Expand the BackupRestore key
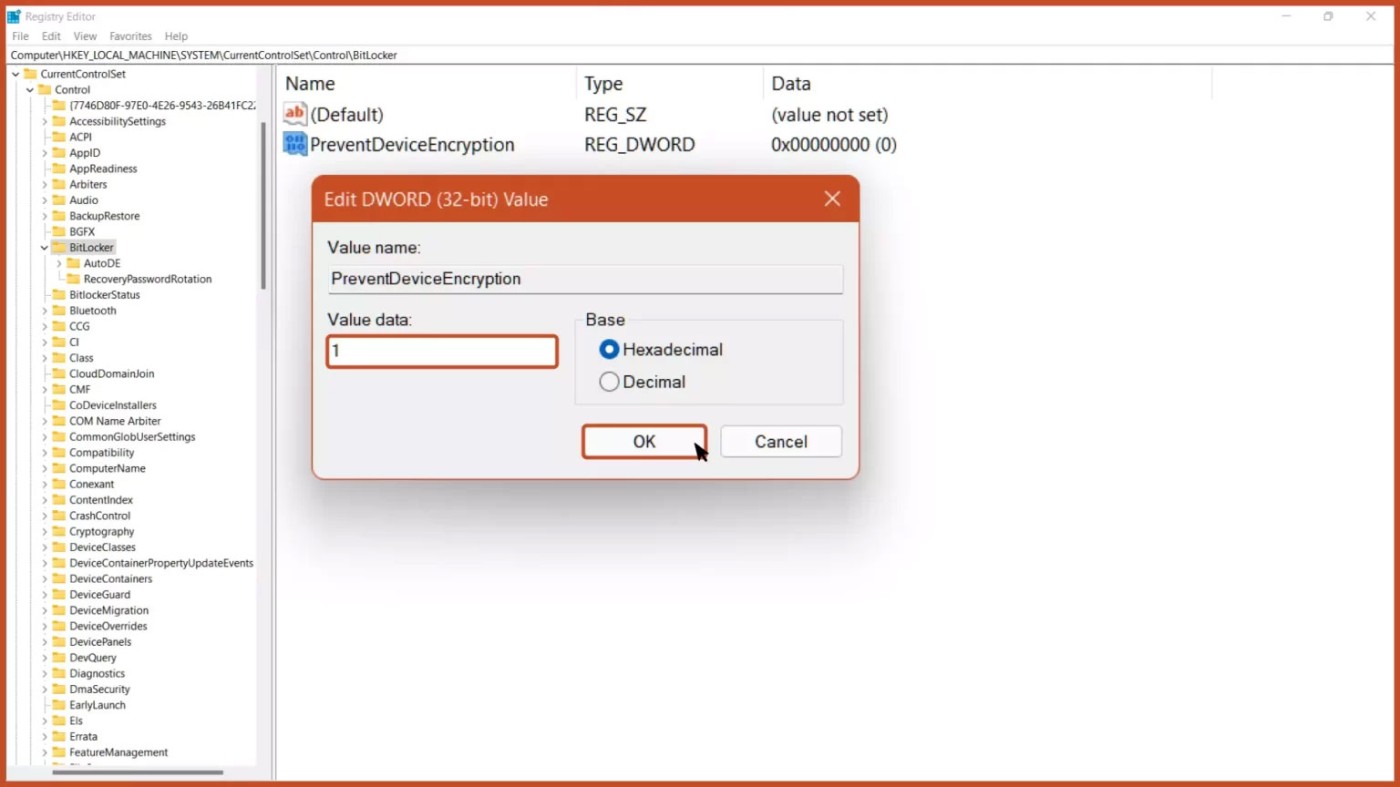 pyautogui.click(x=44, y=216)
